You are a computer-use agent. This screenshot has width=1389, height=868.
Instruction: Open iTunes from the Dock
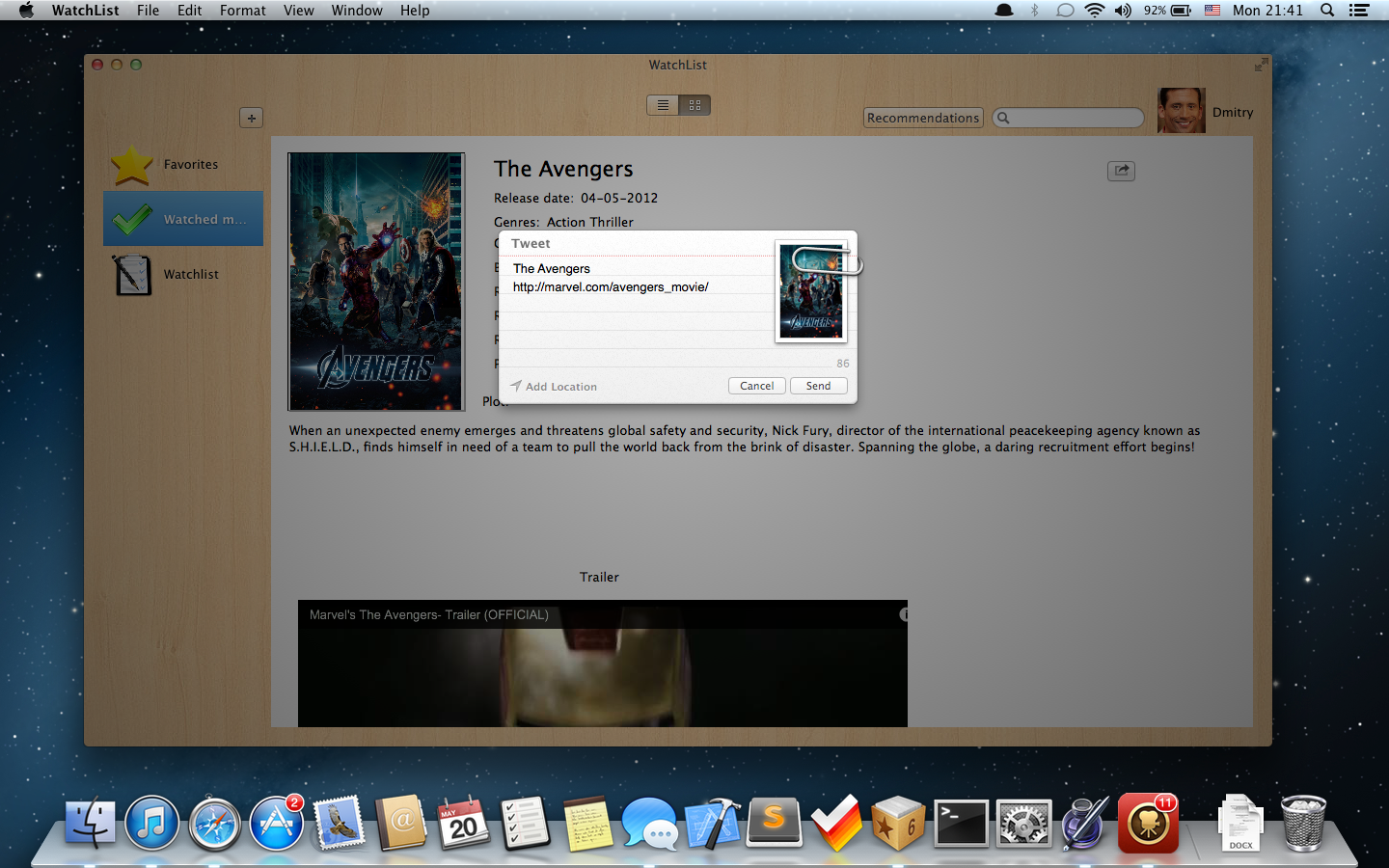(x=152, y=825)
